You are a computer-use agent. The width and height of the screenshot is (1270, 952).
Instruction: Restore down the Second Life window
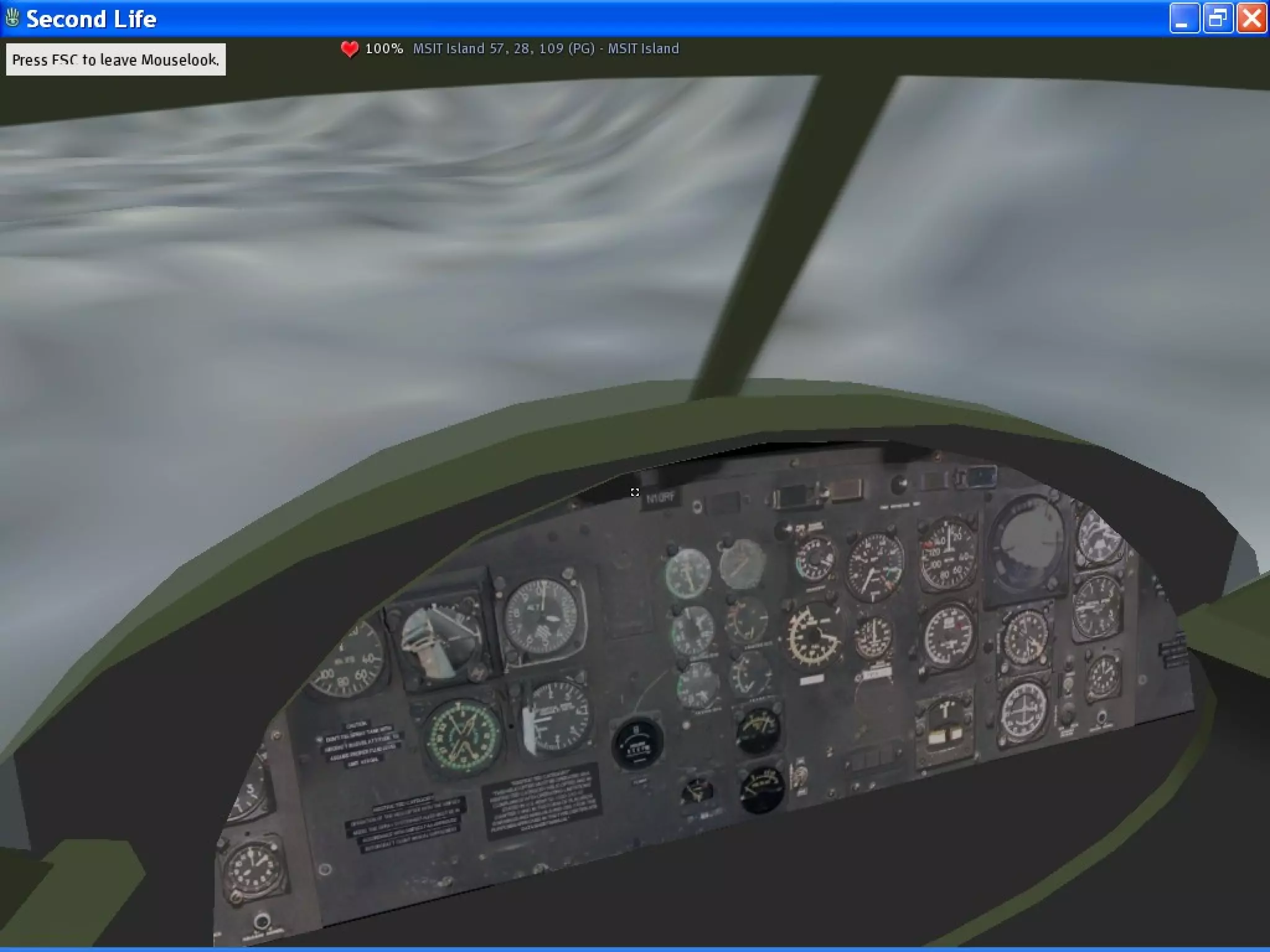[1217, 18]
